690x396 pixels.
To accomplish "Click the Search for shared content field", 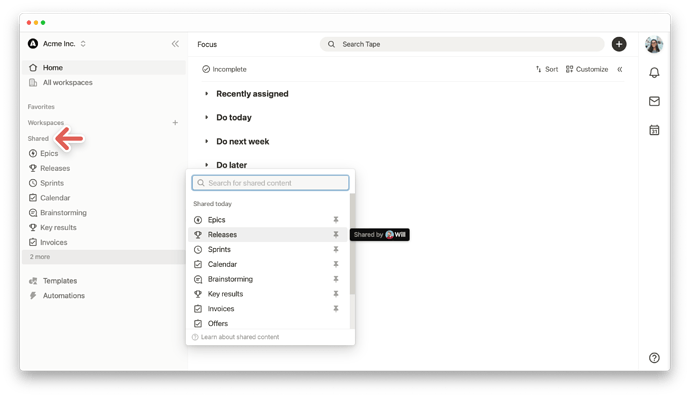I will click(x=270, y=183).
